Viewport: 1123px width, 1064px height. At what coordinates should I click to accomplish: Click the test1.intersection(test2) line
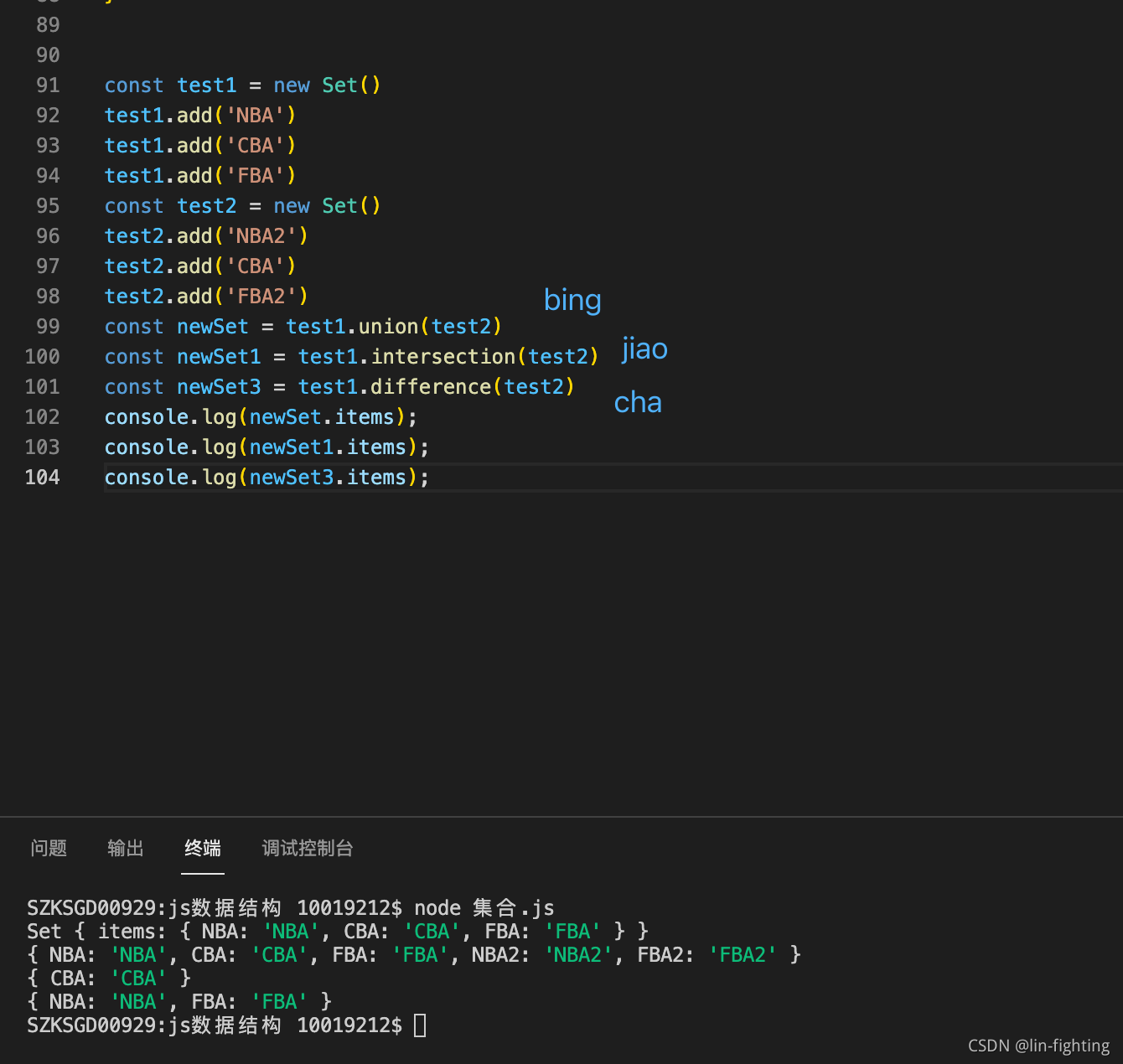pyautogui.click(x=351, y=357)
